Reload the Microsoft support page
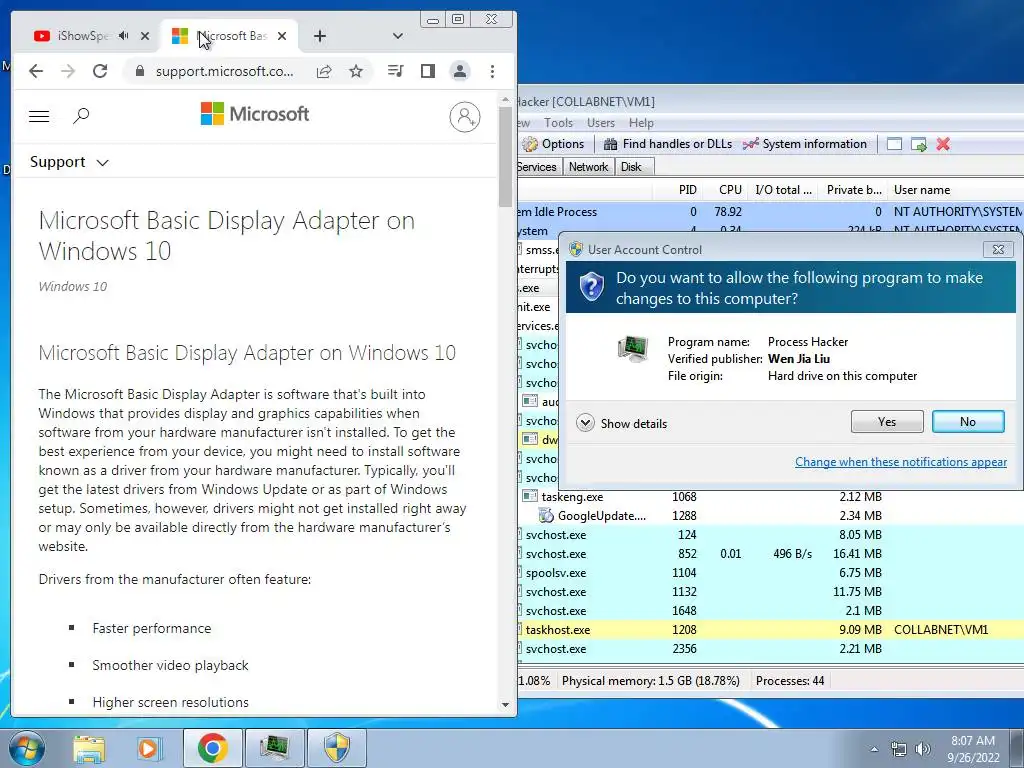 click(100, 71)
